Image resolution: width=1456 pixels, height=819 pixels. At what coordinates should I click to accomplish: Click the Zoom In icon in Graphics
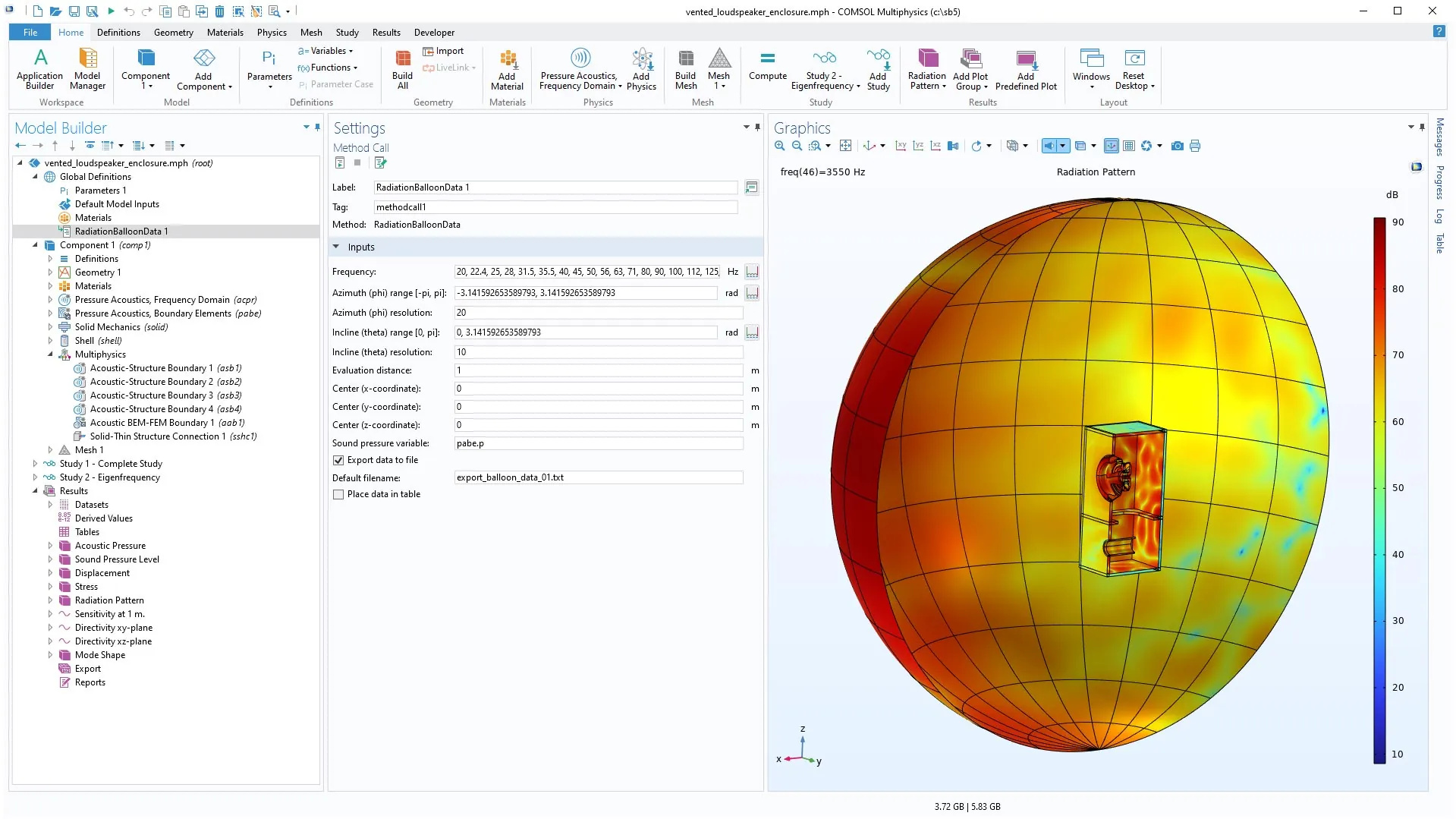(779, 146)
